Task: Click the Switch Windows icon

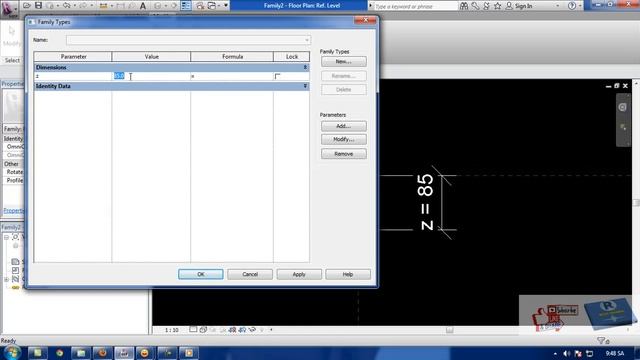Action: point(212,6)
